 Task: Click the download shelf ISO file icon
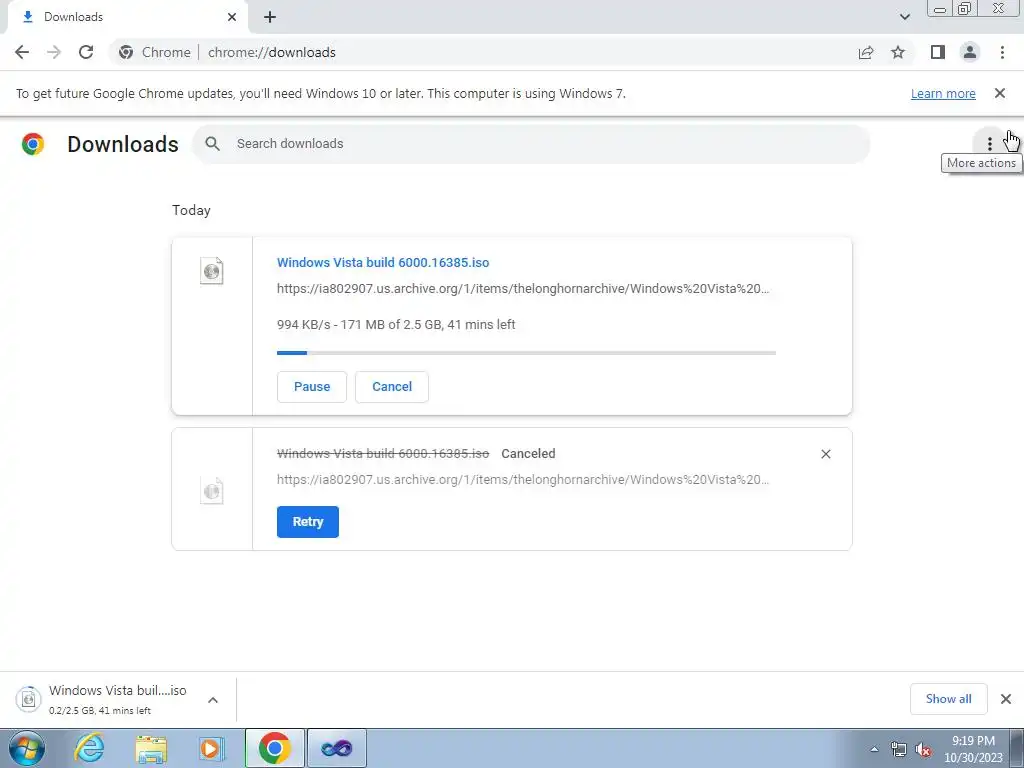(28, 699)
